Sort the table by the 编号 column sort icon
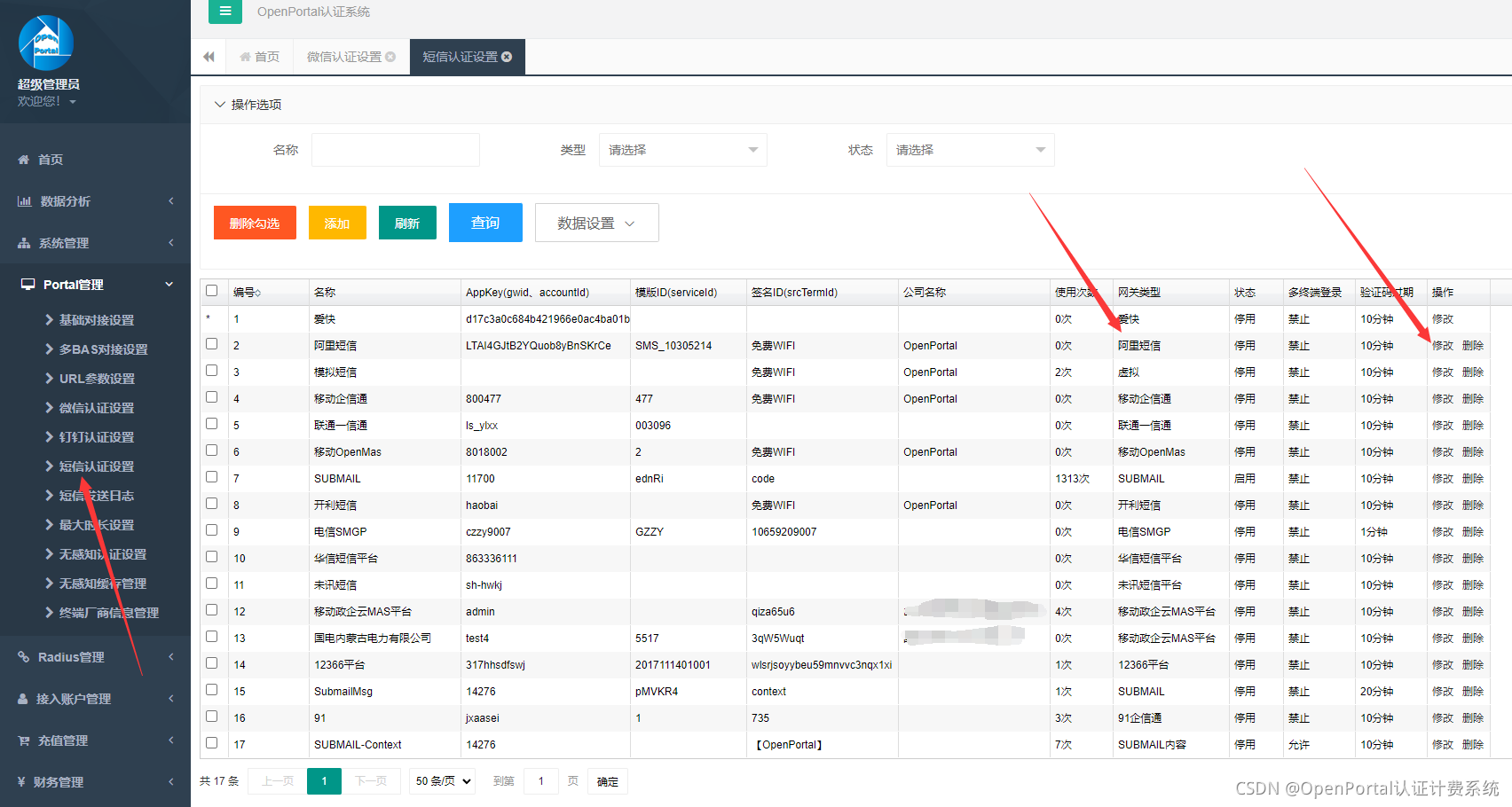 258,293
